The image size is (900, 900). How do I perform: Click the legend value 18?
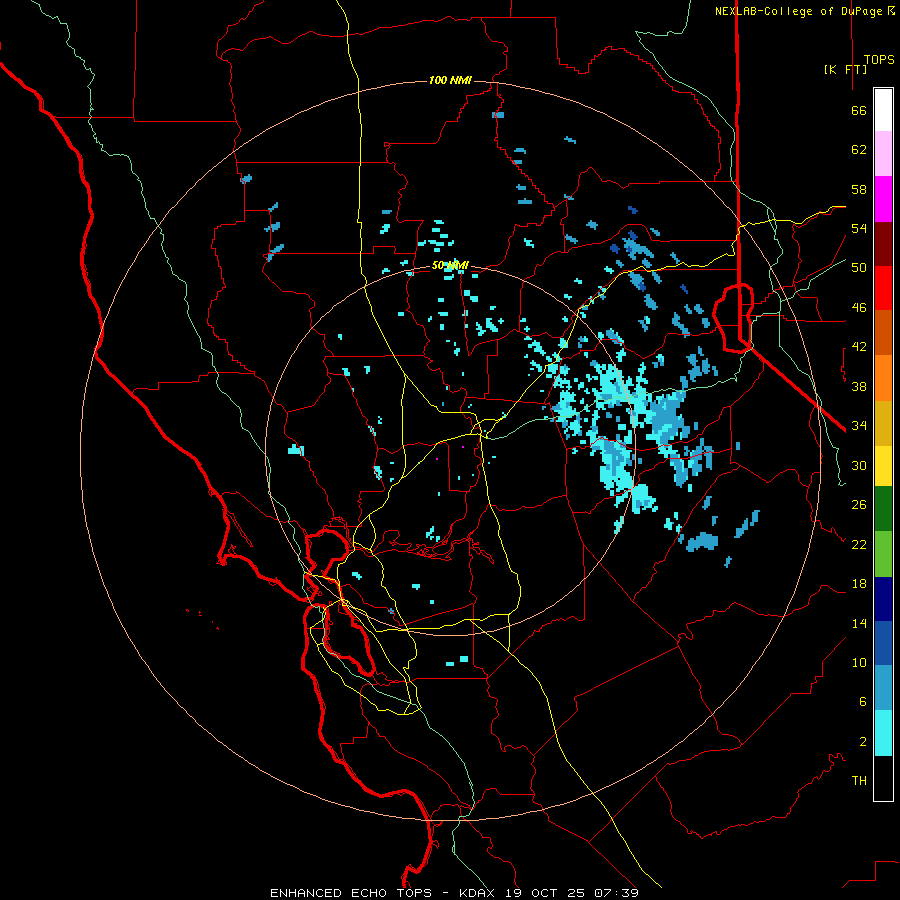pyautogui.click(x=859, y=584)
